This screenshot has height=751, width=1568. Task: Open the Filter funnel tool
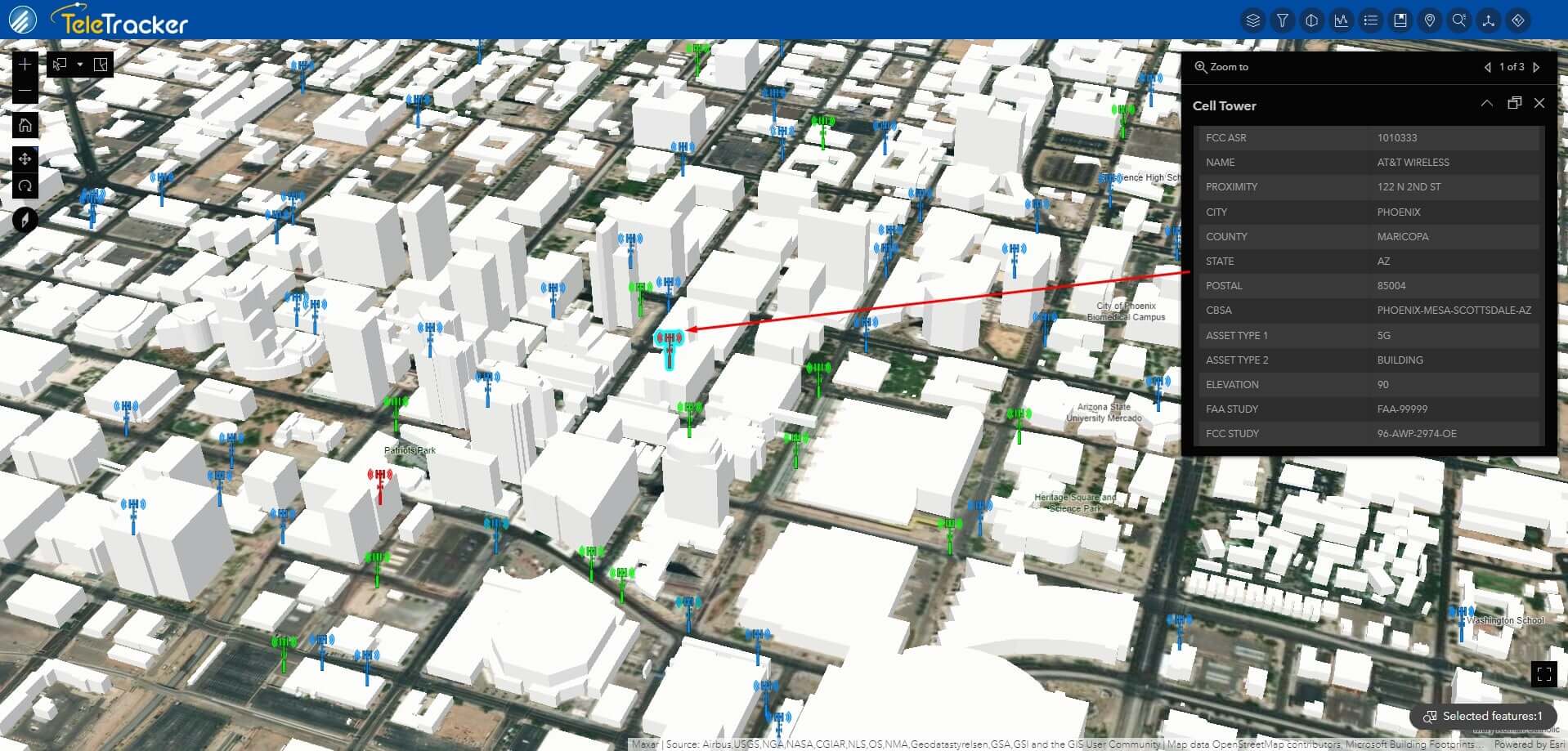click(1282, 20)
